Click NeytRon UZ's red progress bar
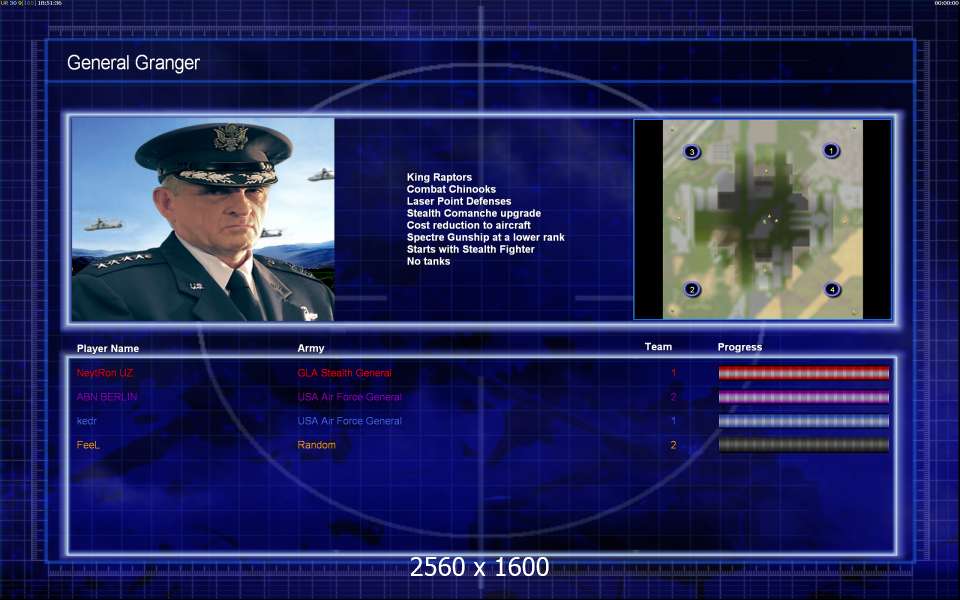This screenshot has height=600, width=960. coord(803,373)
